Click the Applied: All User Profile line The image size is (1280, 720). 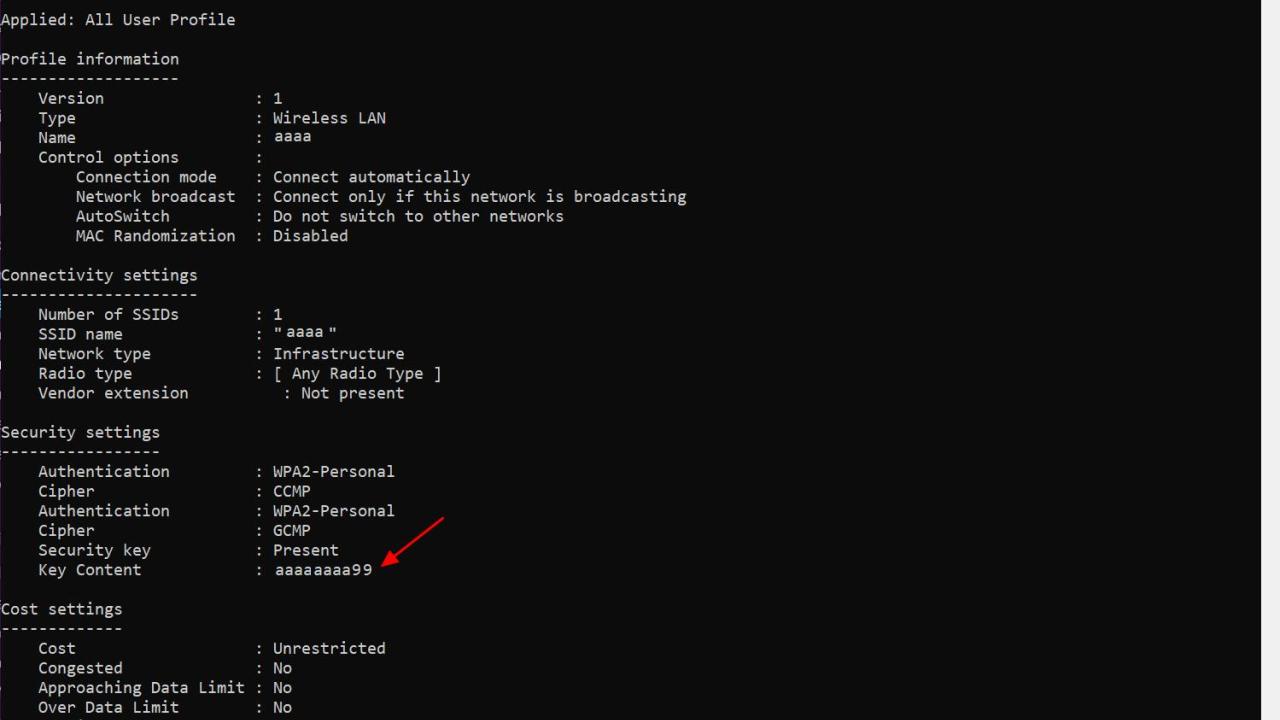pyautogui.click(x=118, y=20)
